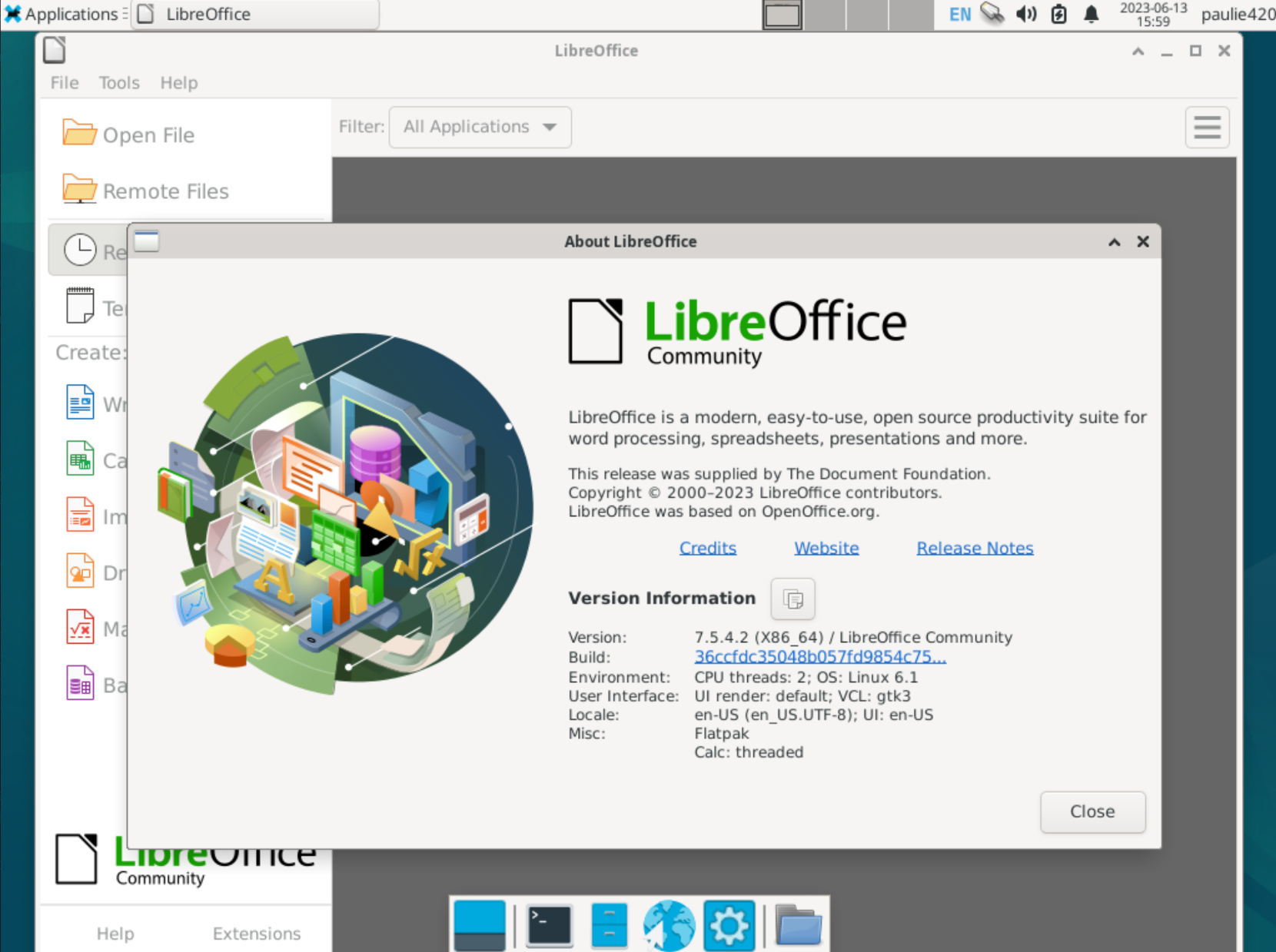Open the Release Notes link
The image size is (1276, 952).
[x=975, y=548]
